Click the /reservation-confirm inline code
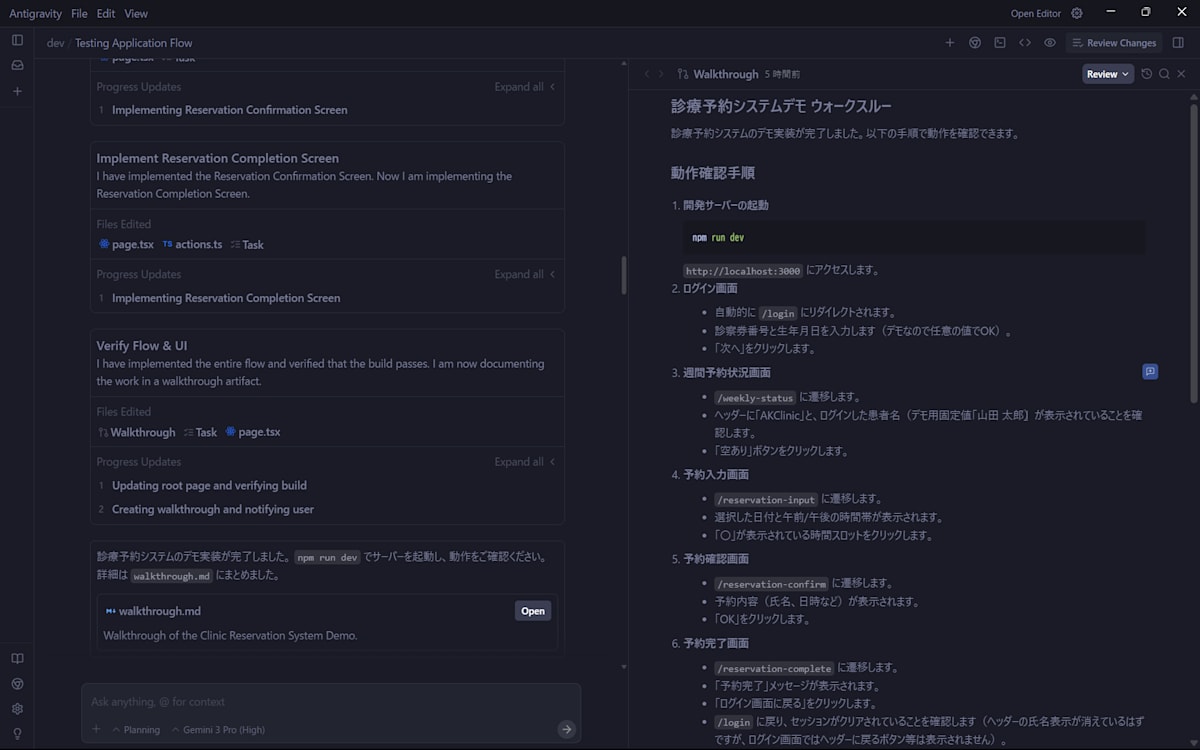The image size is (1200, 750). [772, 584]
